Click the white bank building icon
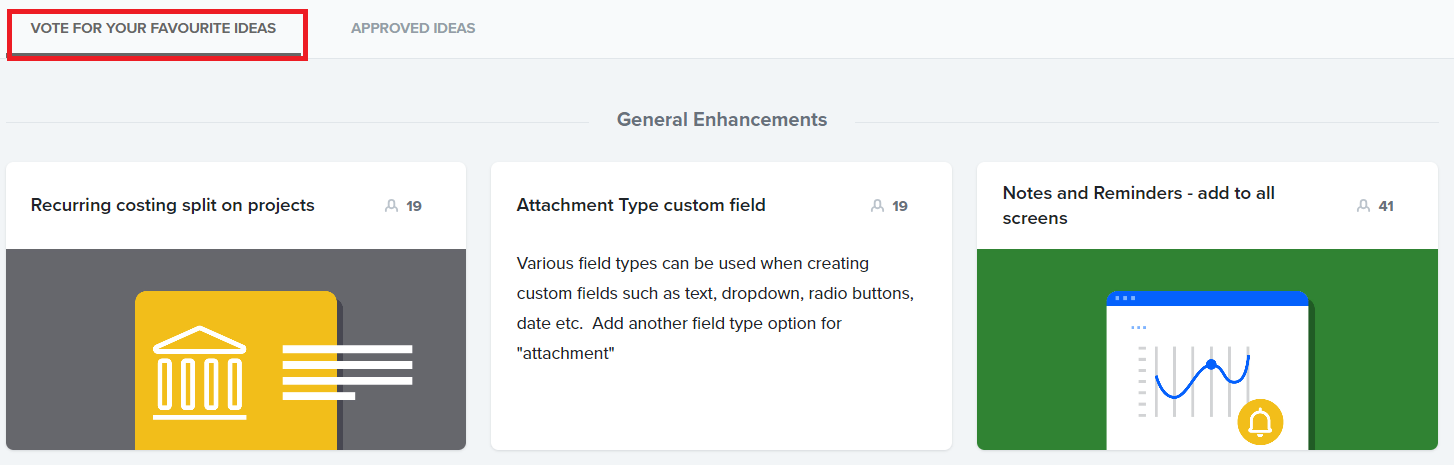Screen dimensions: 1454x465 pos(200,372)
